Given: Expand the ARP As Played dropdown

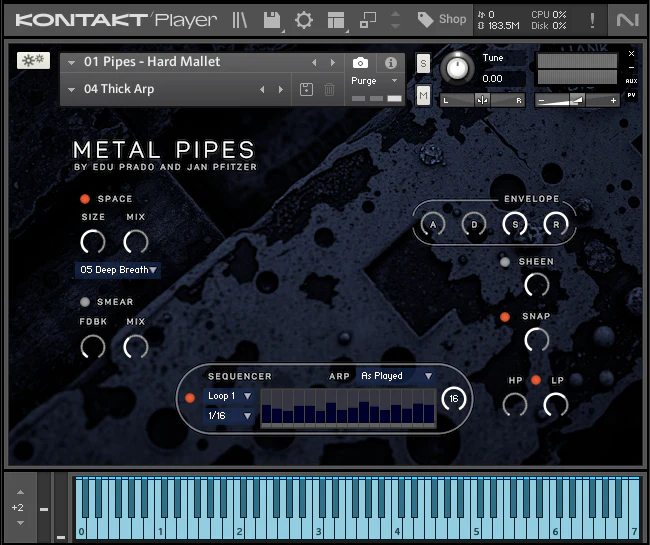Looking at the screenshot, I should [x=396, y=376].
